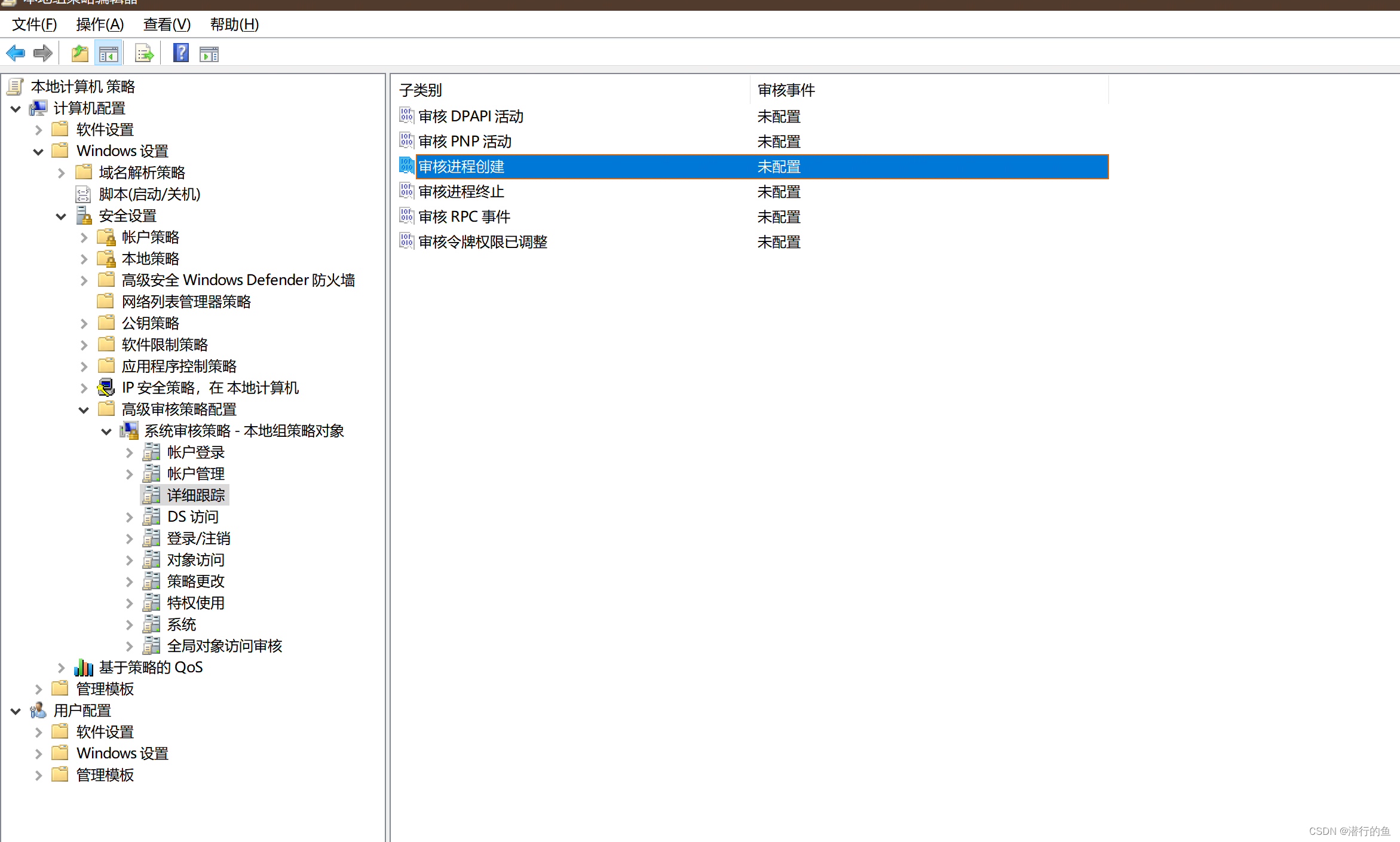Click the Forward arrow toolbar icon
The height and width of the screenshot is (842, 1400).
click(x=43, y=54)
